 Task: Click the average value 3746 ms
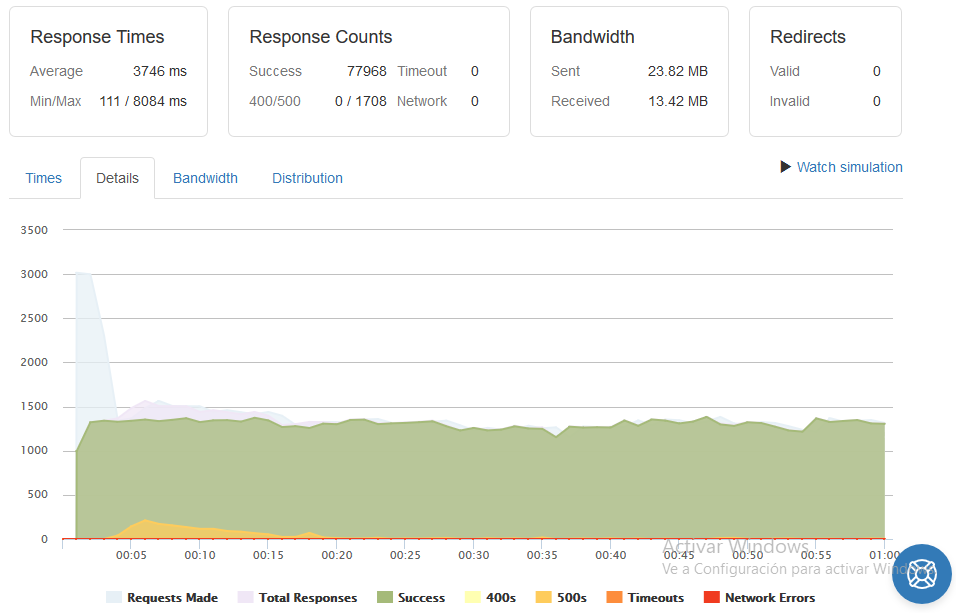click(160, 71)
